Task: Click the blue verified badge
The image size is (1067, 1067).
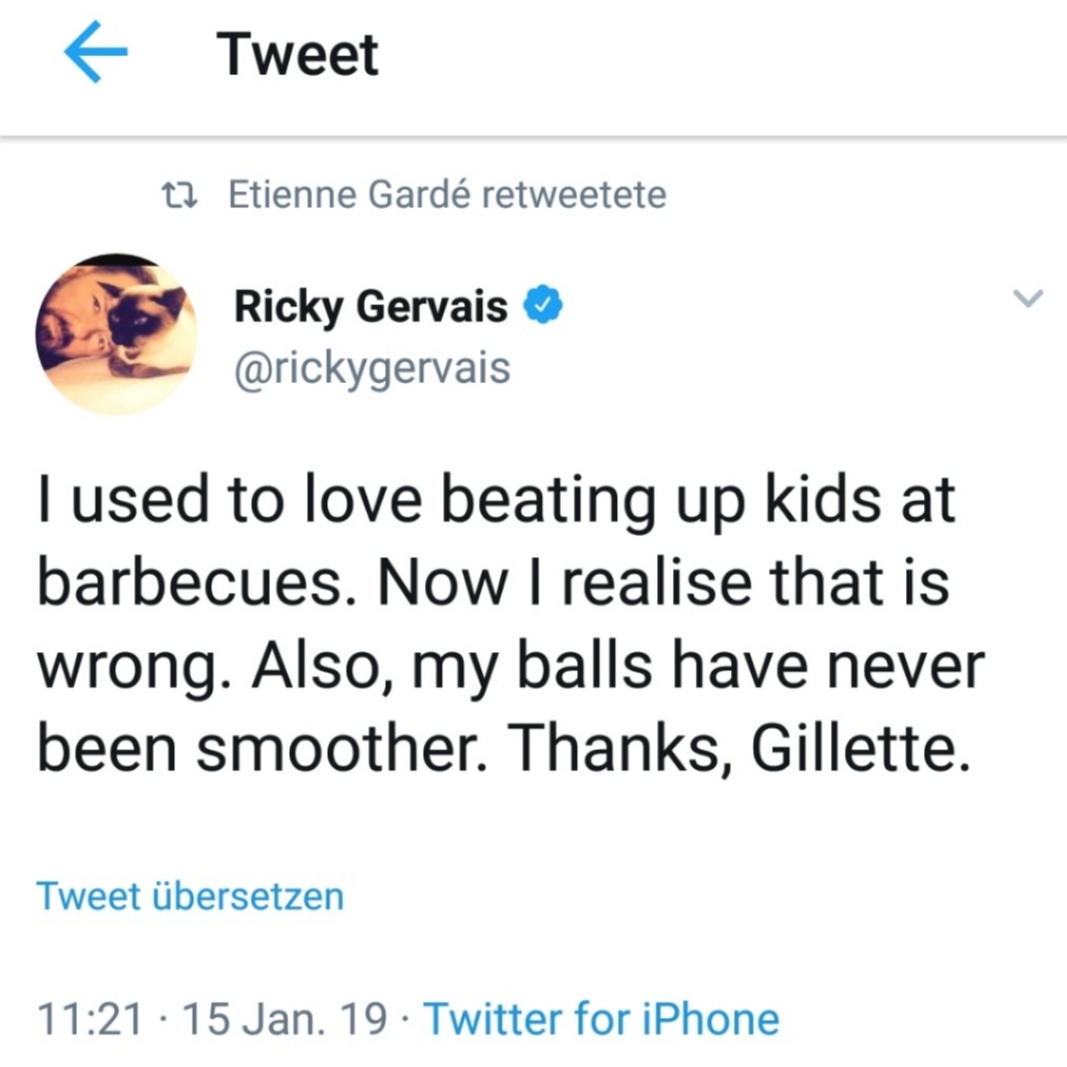Action: point(542,305)
